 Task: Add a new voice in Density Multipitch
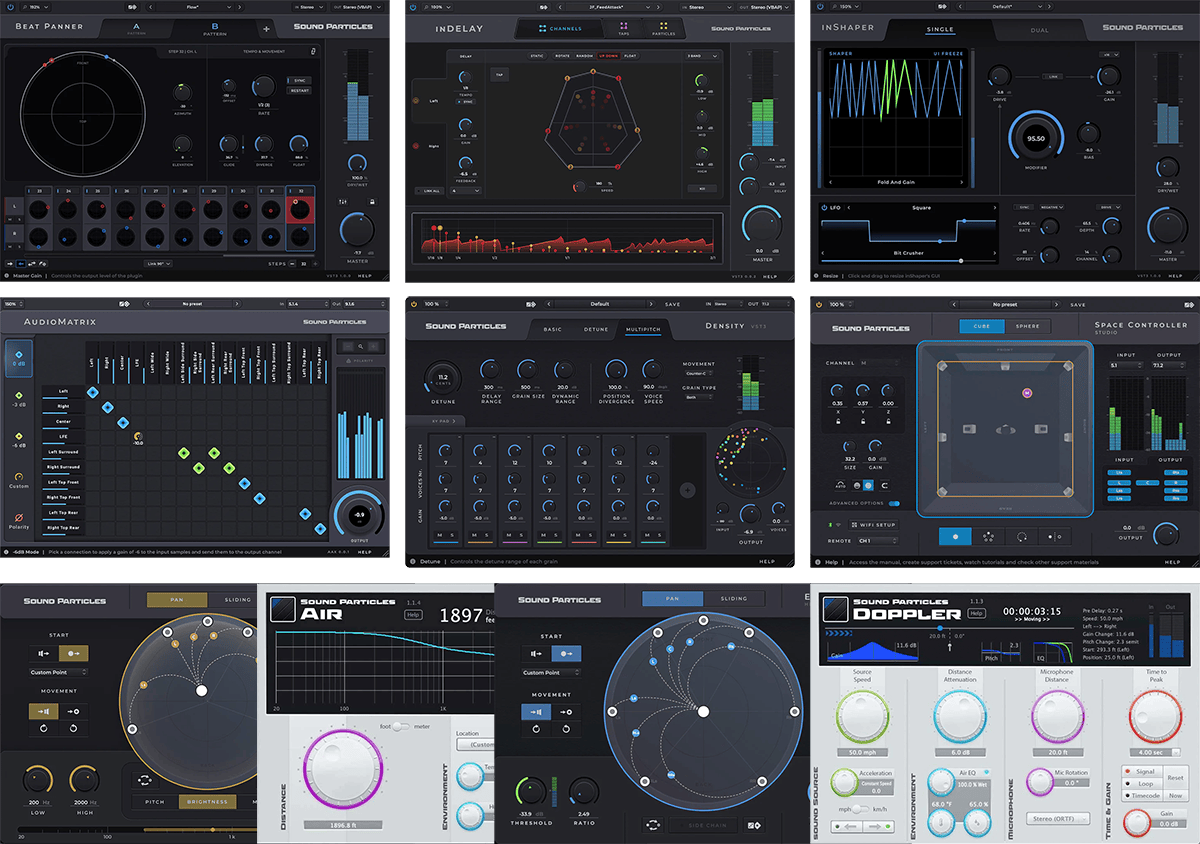point(686,490)
